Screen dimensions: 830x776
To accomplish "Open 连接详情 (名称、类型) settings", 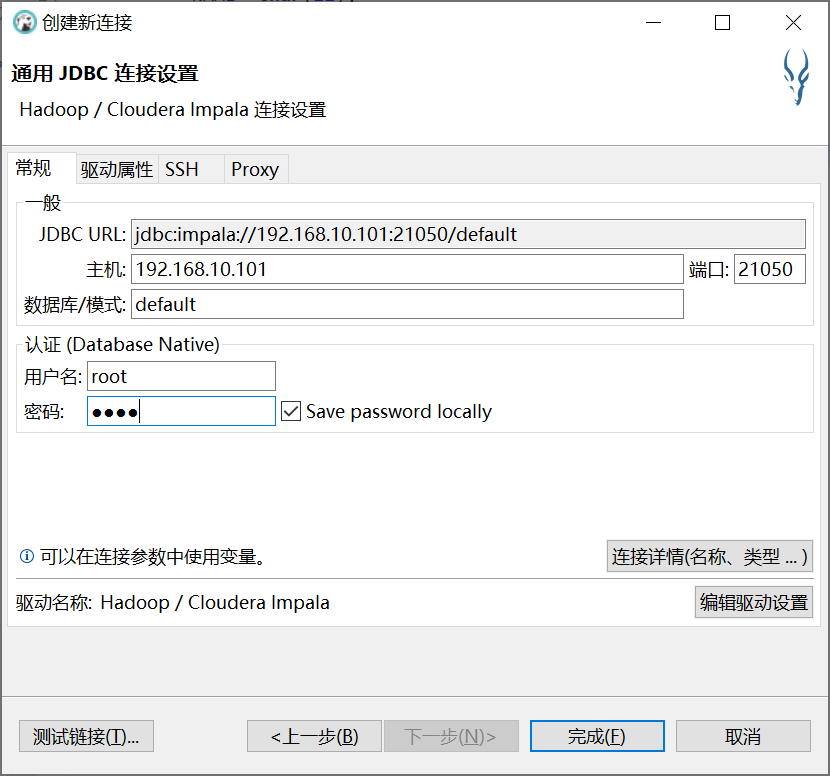I will tap(710, 556).
